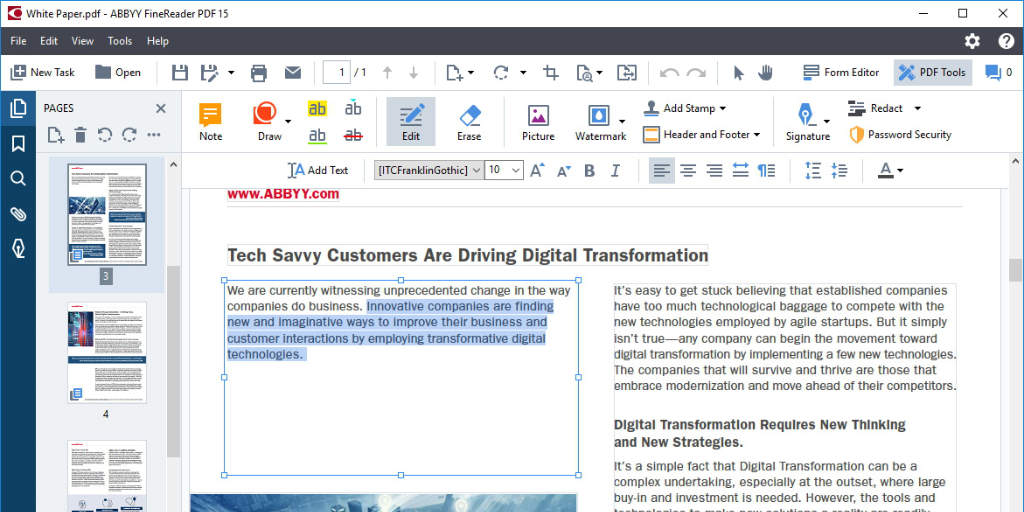Open the Form Editor
1024x512 pixels.
[841, 72]
